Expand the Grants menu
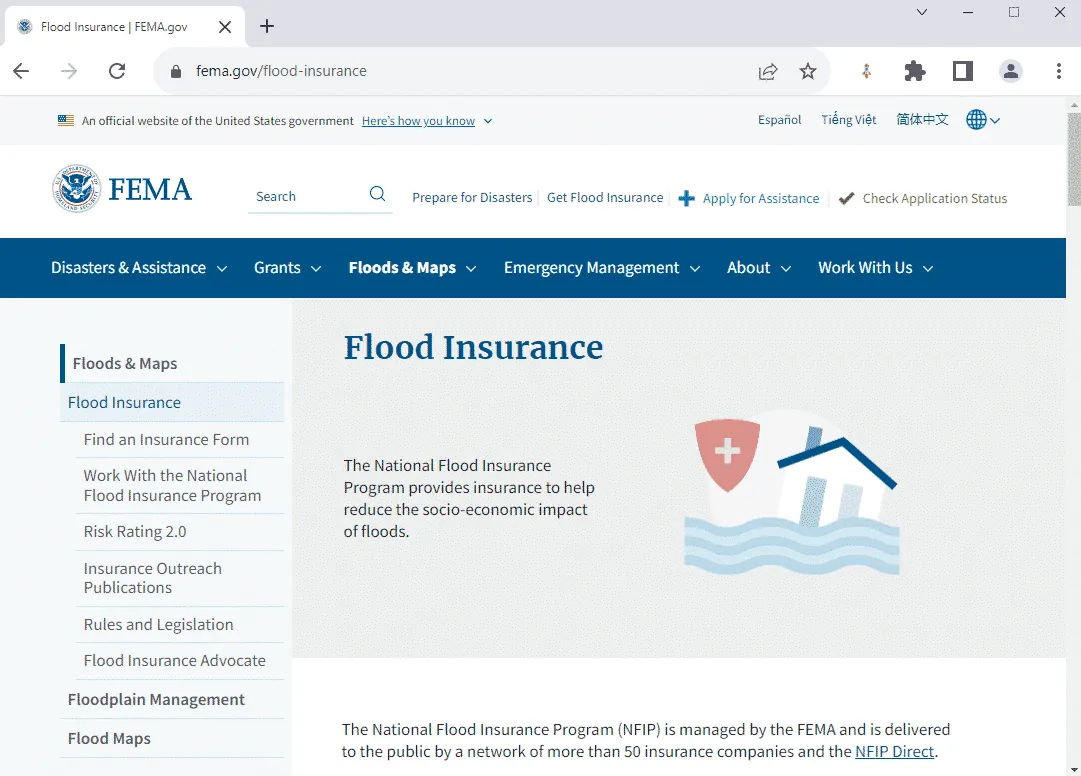Viewport: 1081px width, 776px height. (x=287, y=268)
